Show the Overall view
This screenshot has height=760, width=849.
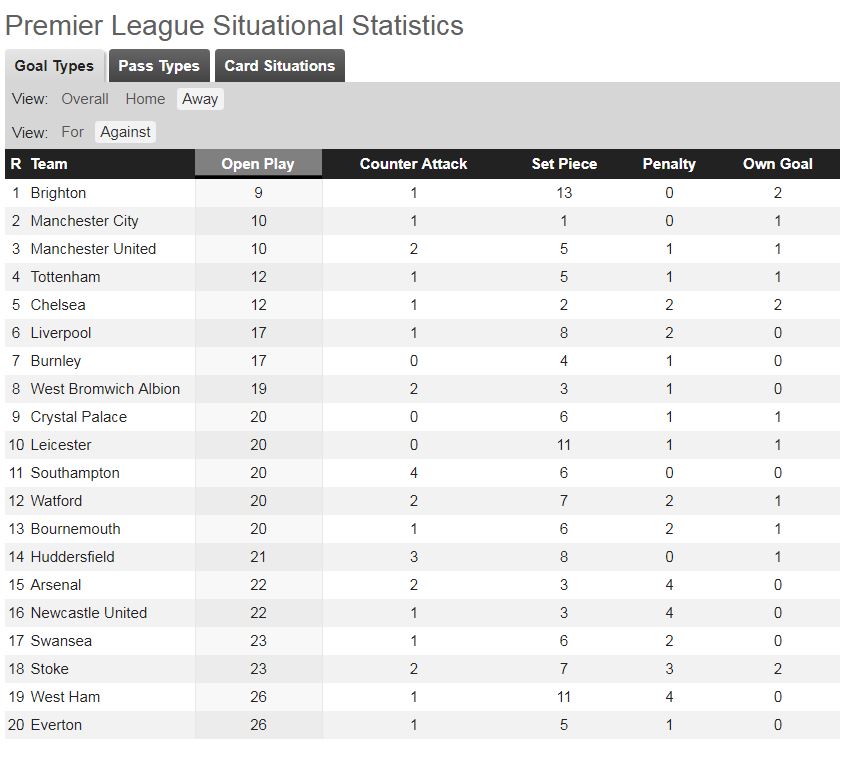click(x=85, y=99)
